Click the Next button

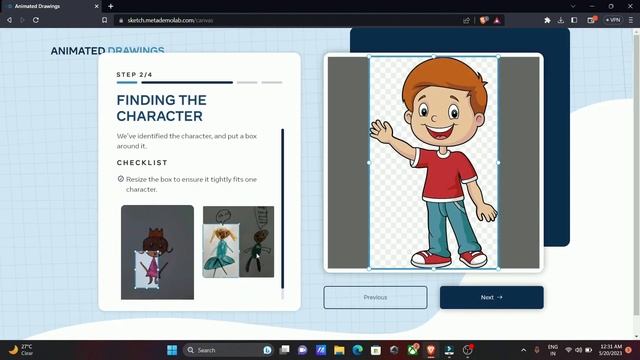[491, 297]
